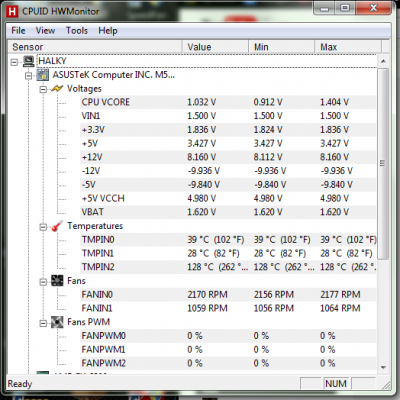Image resolution: width=400 pixels, height=400 pixels.
Task: Click the Max column header
Action: tap(348, 47)
